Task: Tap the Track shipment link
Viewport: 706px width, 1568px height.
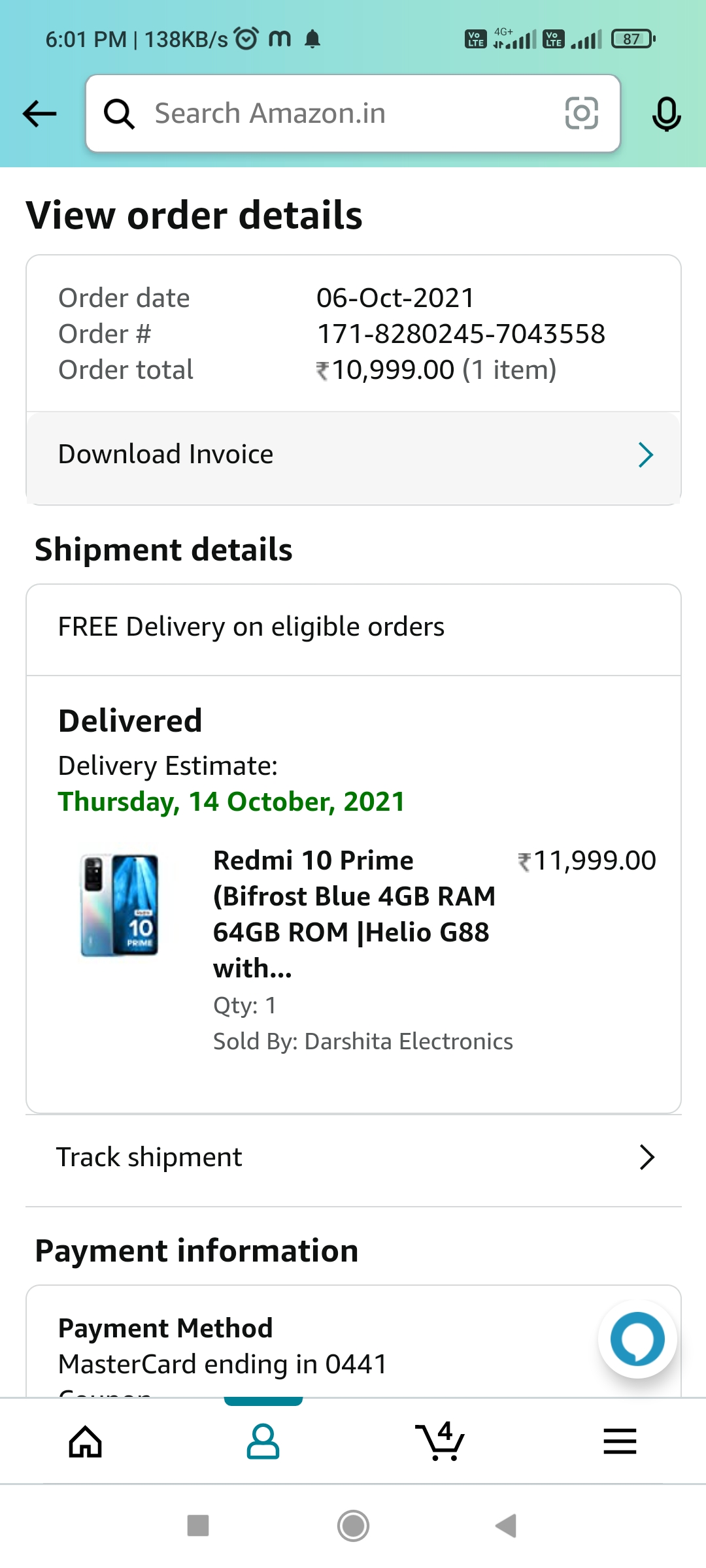Action: click(149, 1157)
